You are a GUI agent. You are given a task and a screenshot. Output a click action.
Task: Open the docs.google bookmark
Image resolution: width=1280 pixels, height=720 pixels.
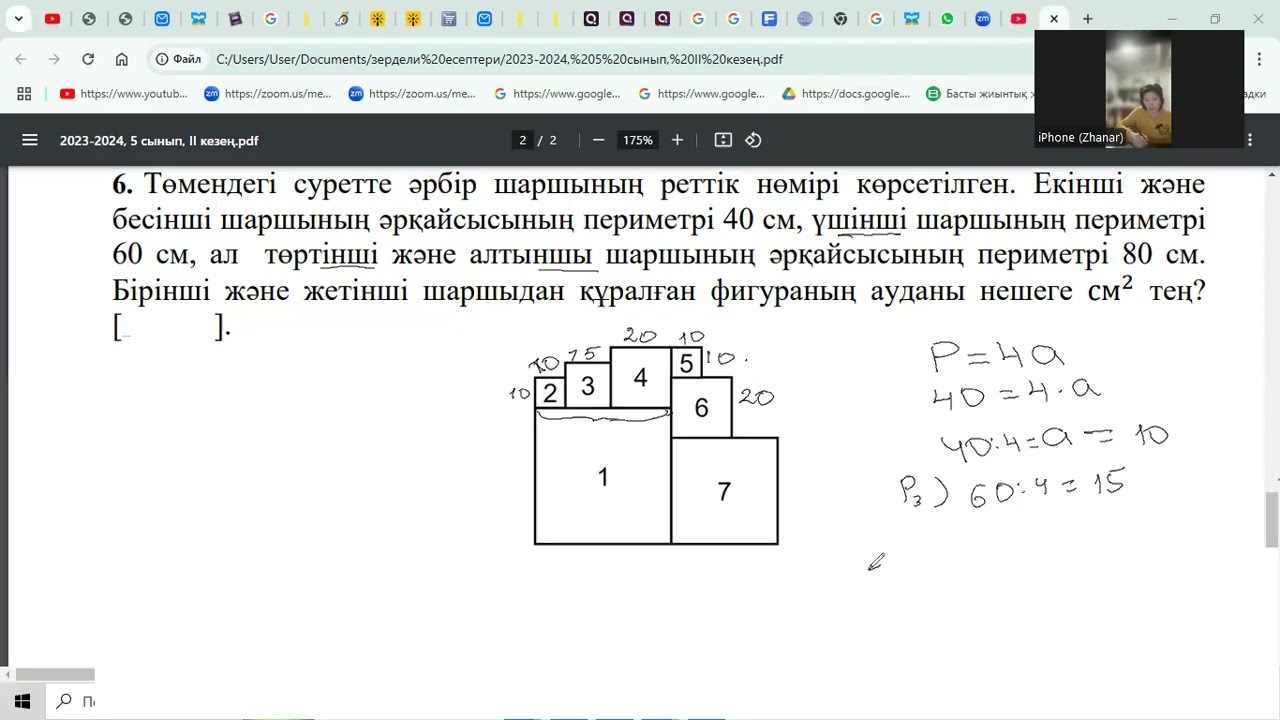pos(846,93)
